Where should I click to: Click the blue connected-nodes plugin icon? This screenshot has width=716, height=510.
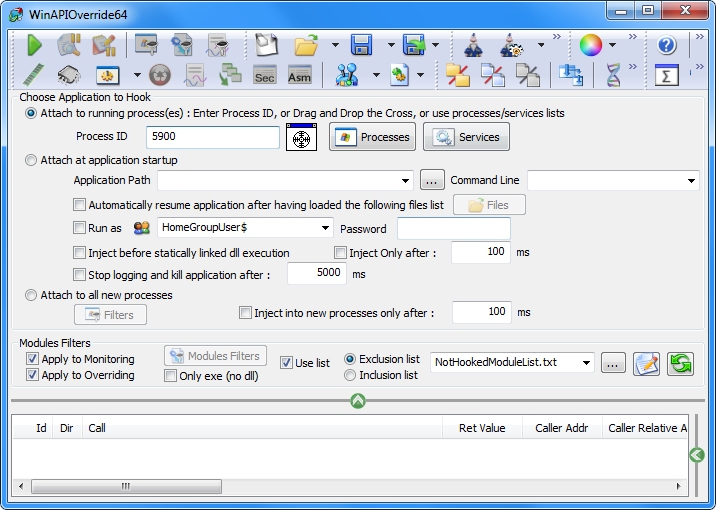click(347, 75)
